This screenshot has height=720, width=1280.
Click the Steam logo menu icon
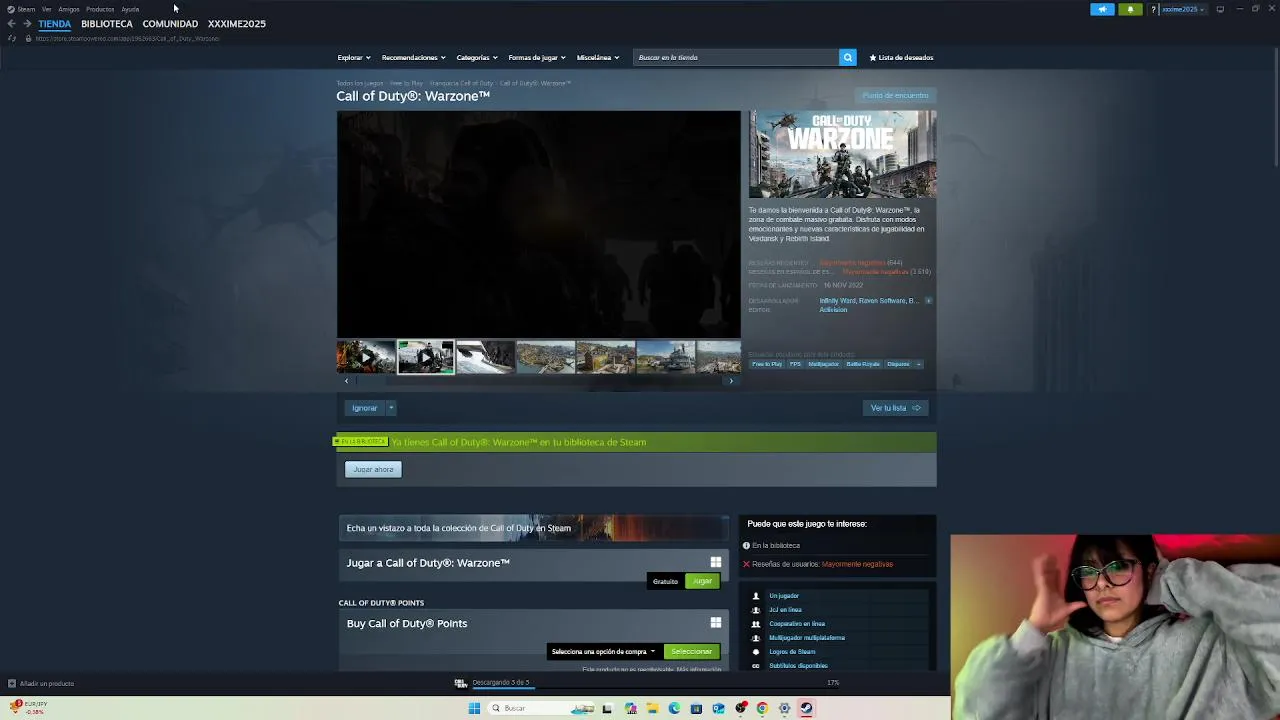(x=11, y=9)
